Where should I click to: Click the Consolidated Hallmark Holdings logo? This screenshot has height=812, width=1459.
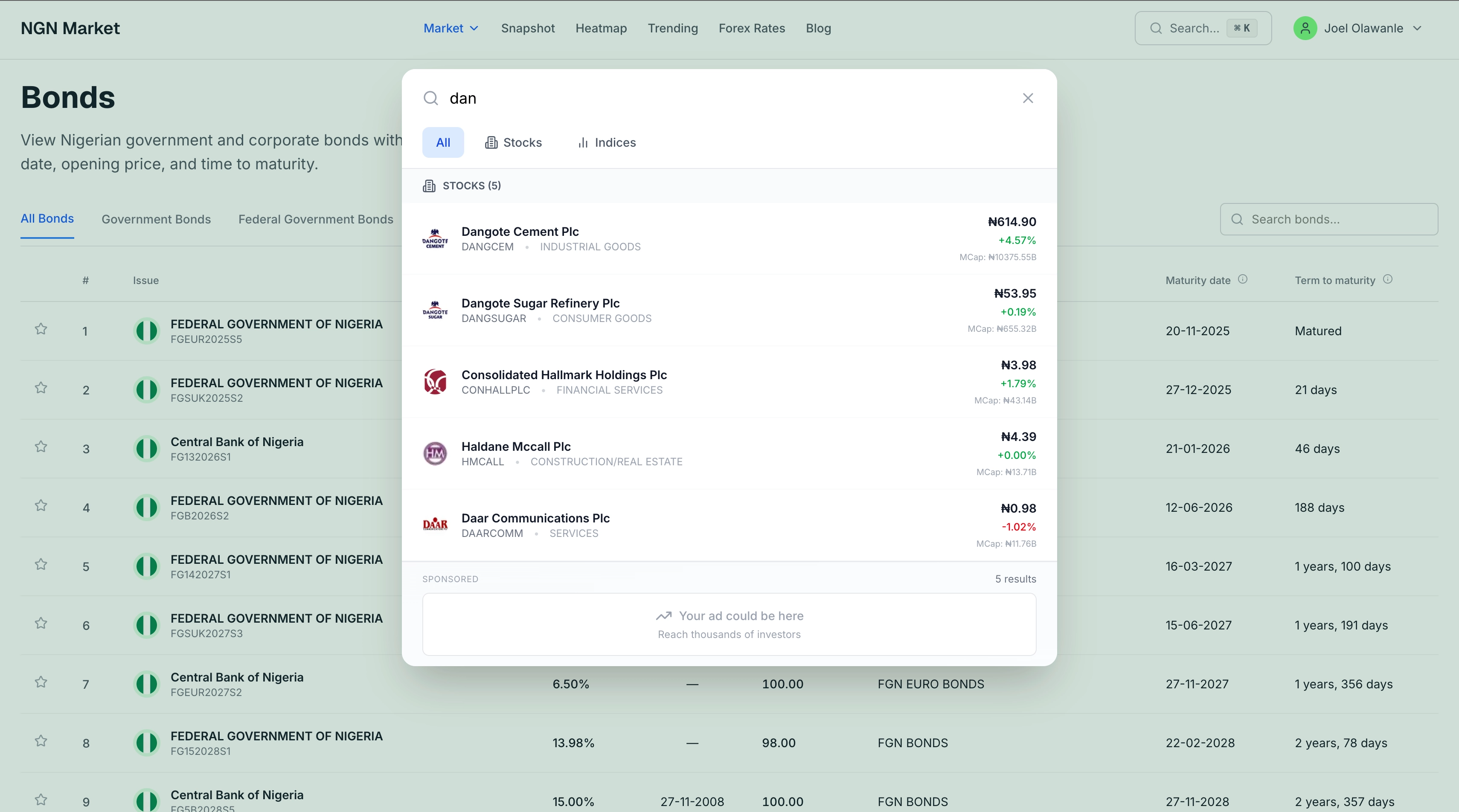click(435, 382)
